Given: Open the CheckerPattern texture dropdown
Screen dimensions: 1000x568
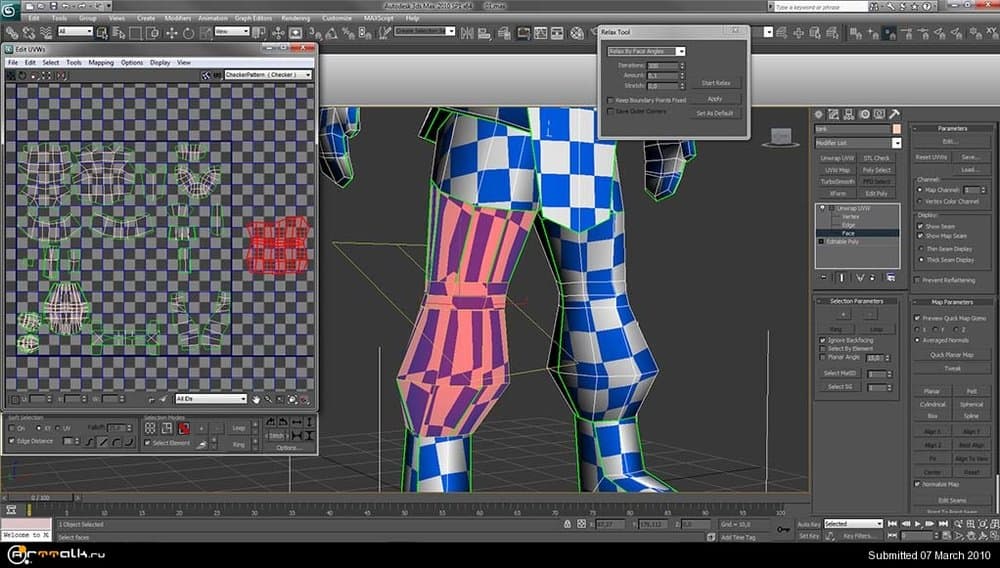Looking at the screenshot, I should (x=267, y=75).
